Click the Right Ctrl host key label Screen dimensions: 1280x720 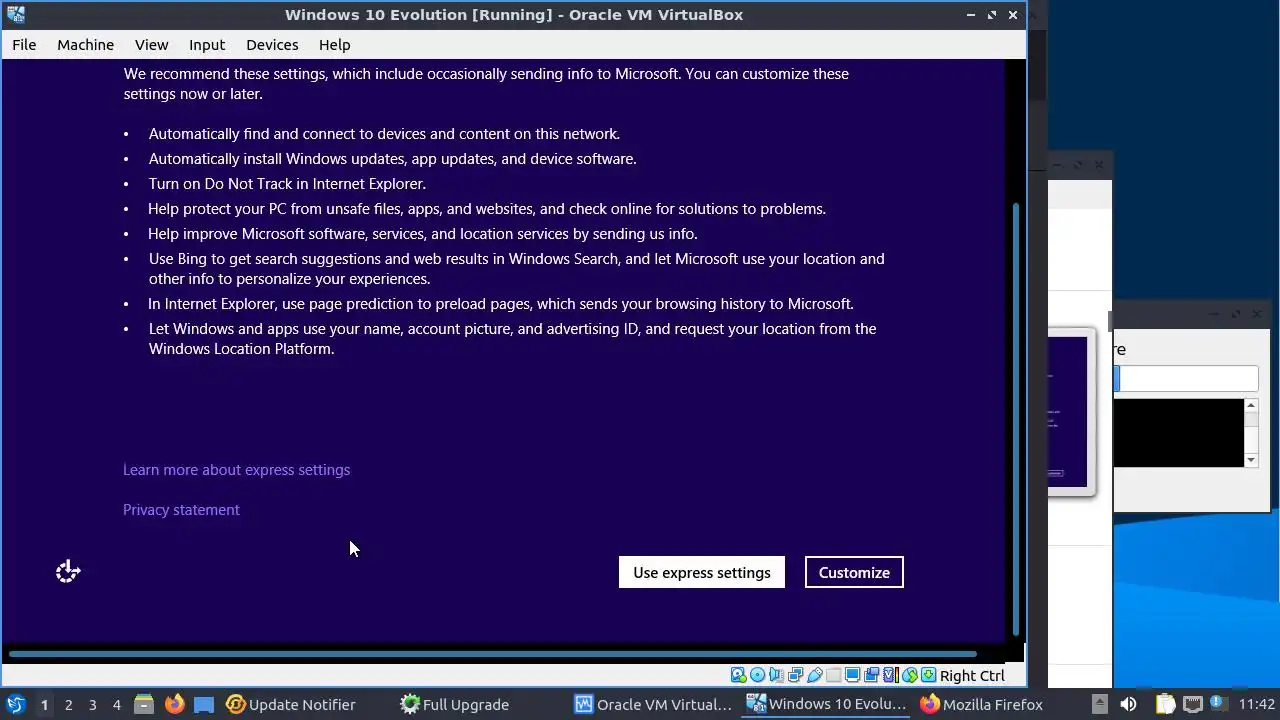972,675
